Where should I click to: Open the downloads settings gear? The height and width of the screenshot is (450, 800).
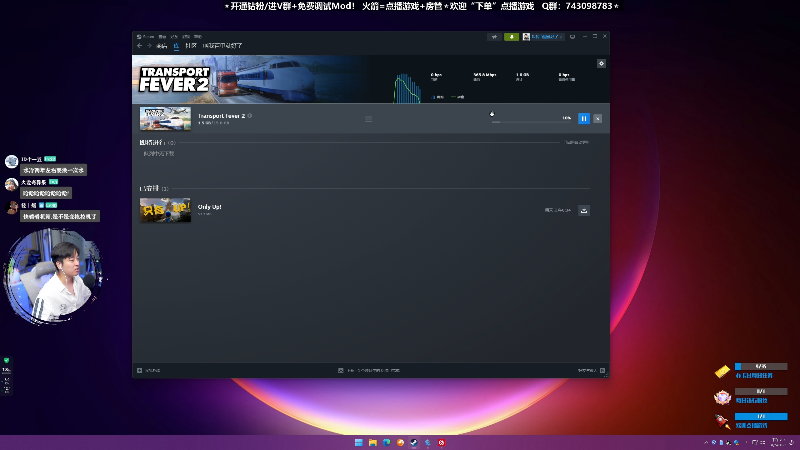pos(601,63)
